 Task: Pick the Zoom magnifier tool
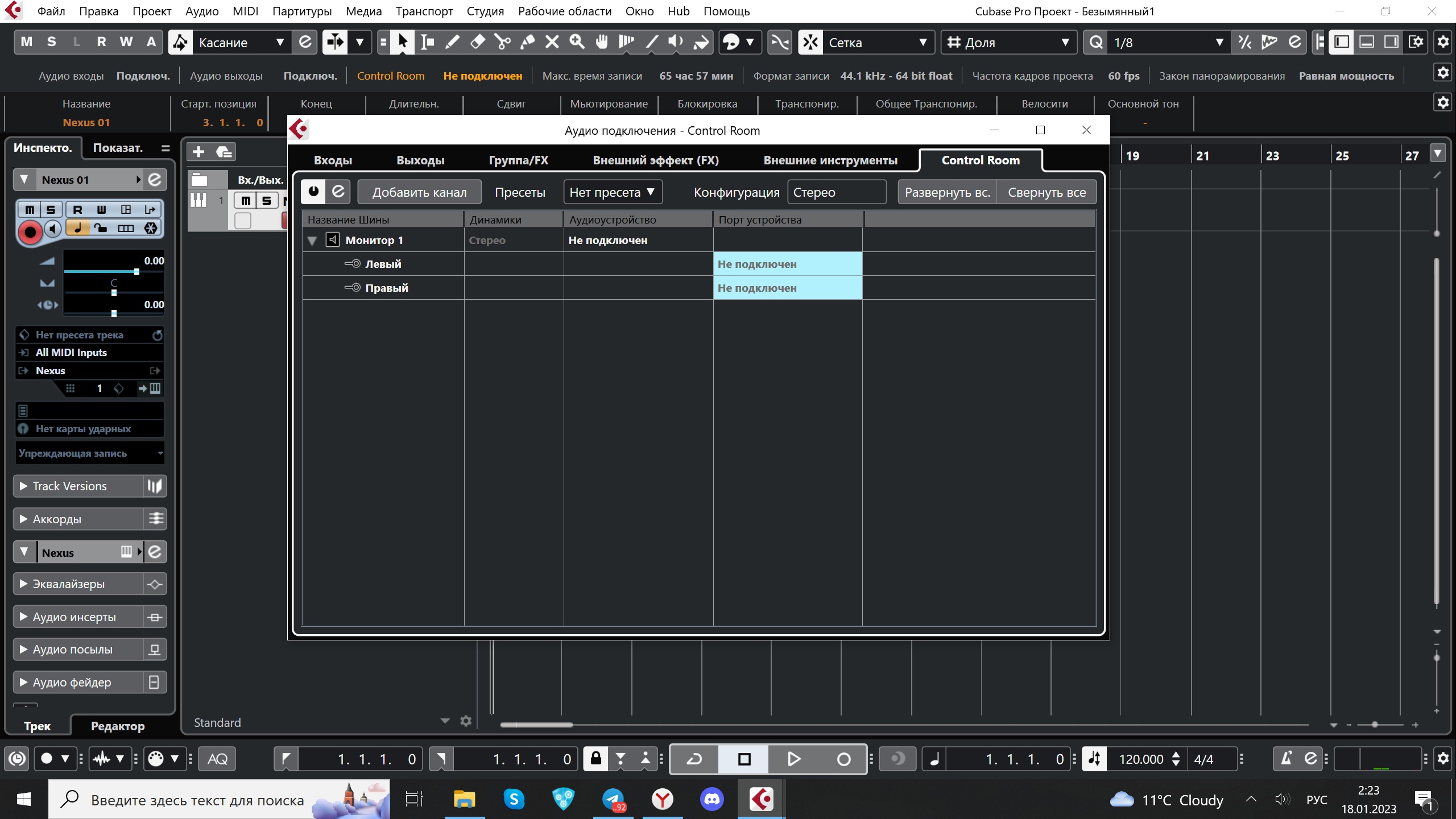tap(577, 42)
